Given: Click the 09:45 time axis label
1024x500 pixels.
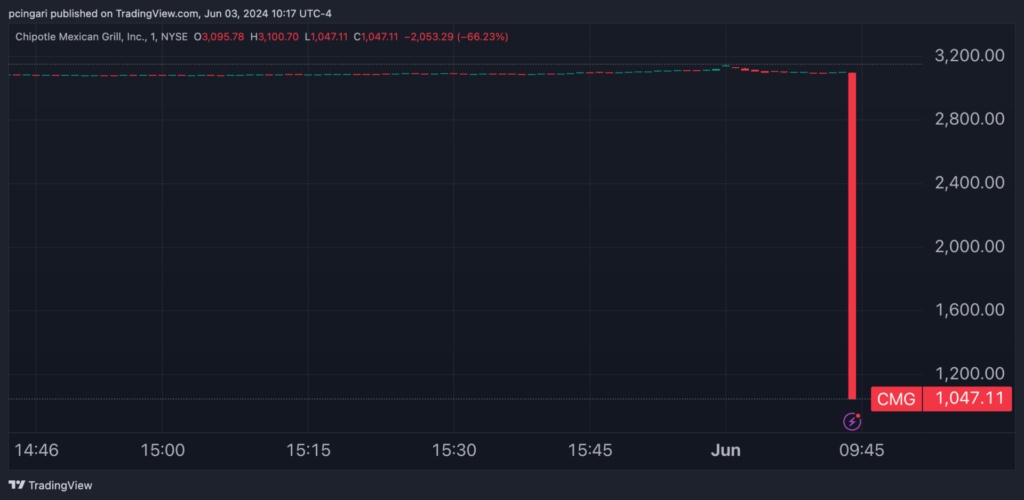Looking at the screenshot, I should (x=861, y=450).
